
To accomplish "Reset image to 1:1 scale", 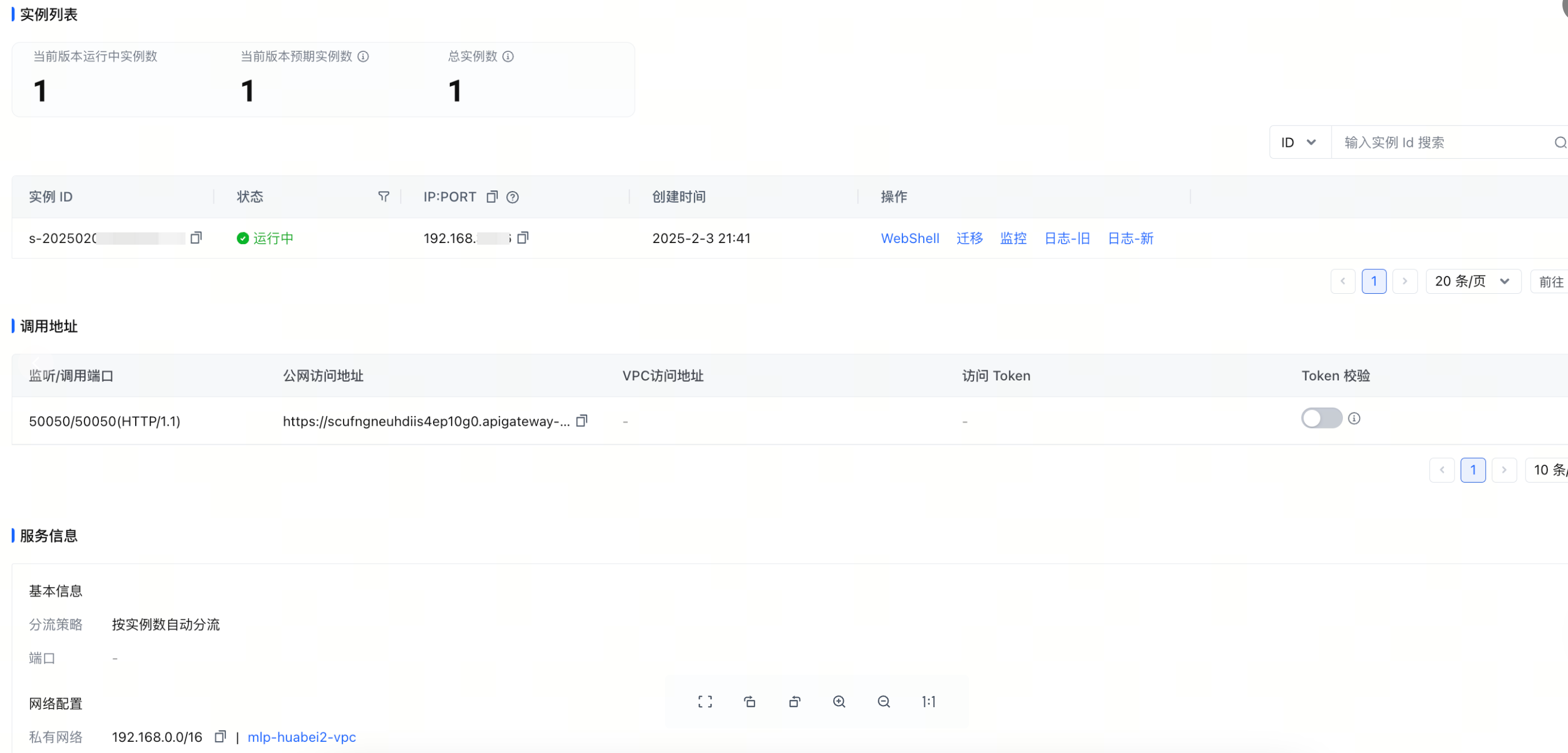I will tap(928, 702).
